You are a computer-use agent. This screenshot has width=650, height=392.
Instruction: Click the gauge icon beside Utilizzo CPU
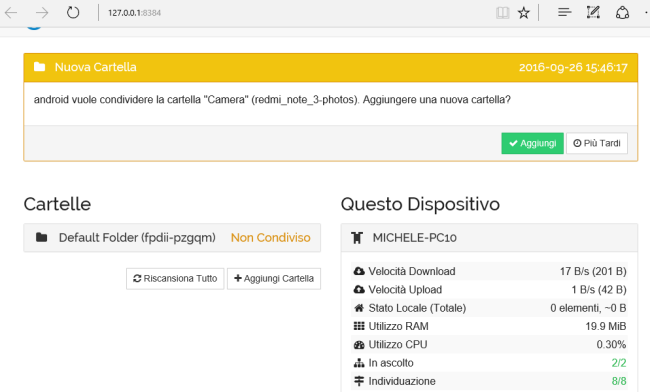click(359, 344)
